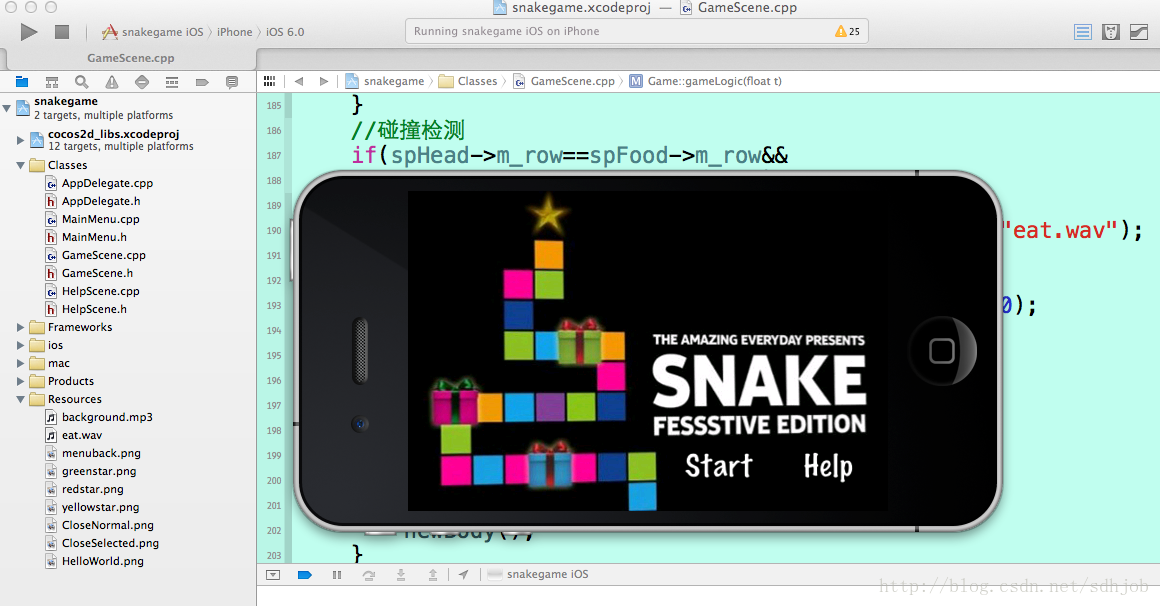Expand the mac group
Image resolution: width=1160 pixels, height=606 pixels.
(21, 363)
